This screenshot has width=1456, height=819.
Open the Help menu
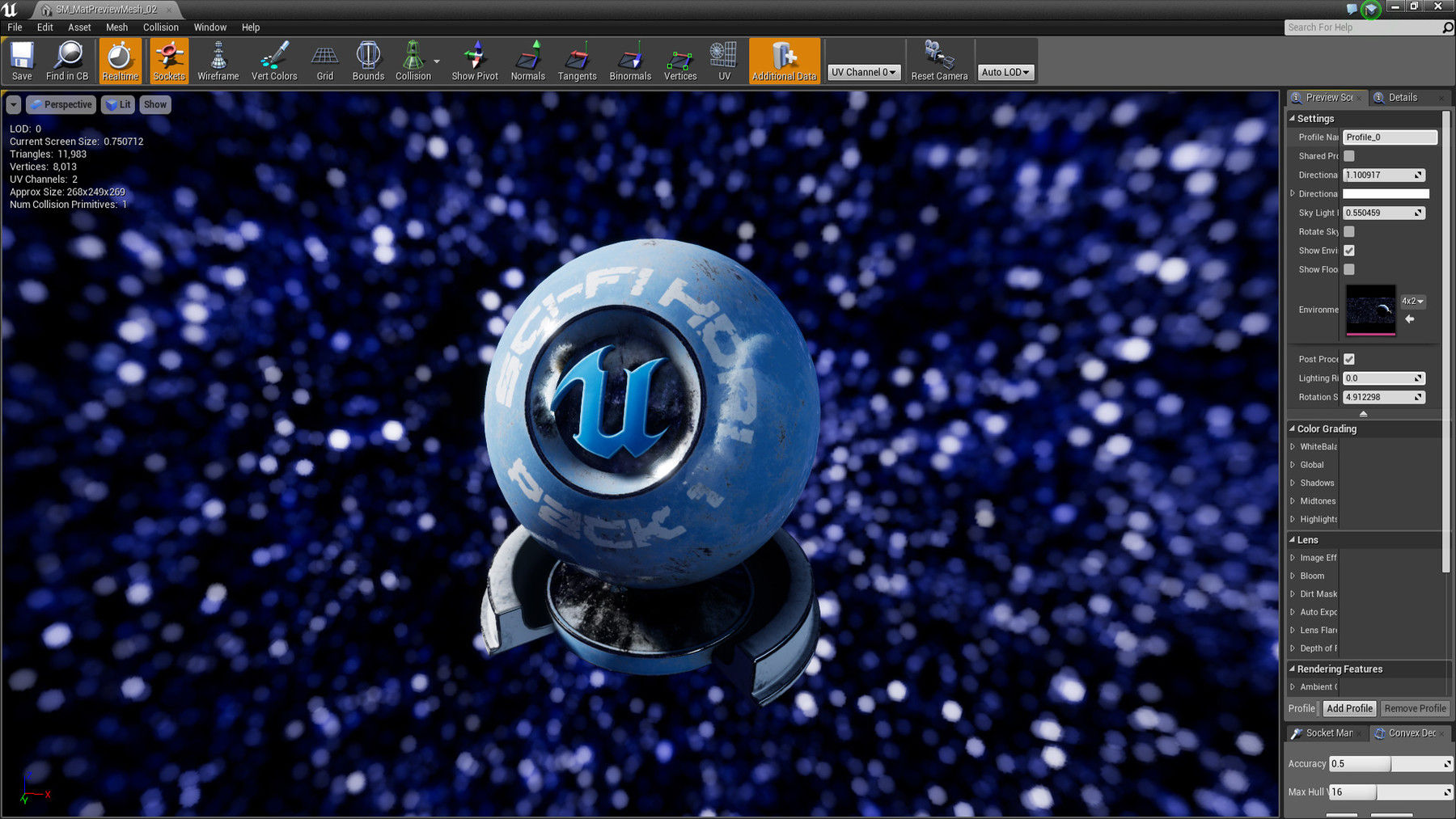[x=251, y=27]
